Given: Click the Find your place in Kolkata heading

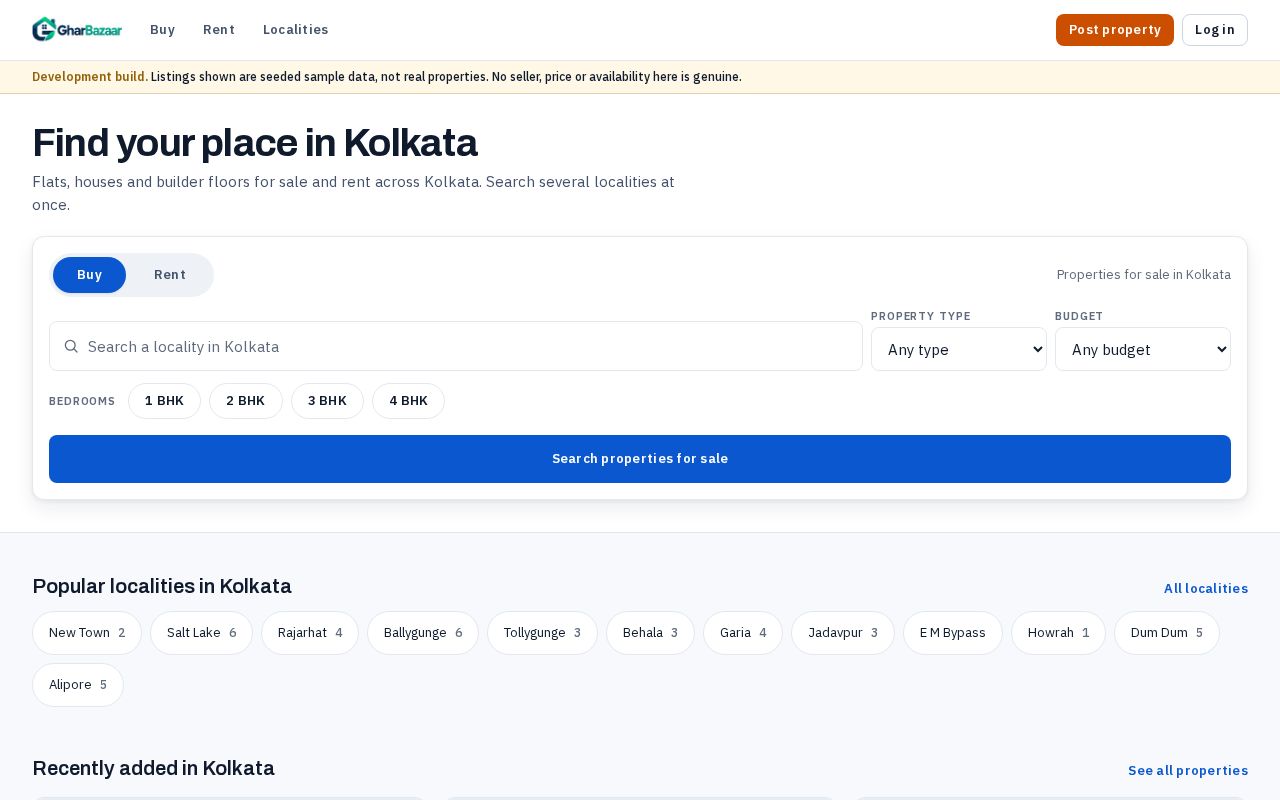Looking at the screenshot, I should tap(255, 143).
